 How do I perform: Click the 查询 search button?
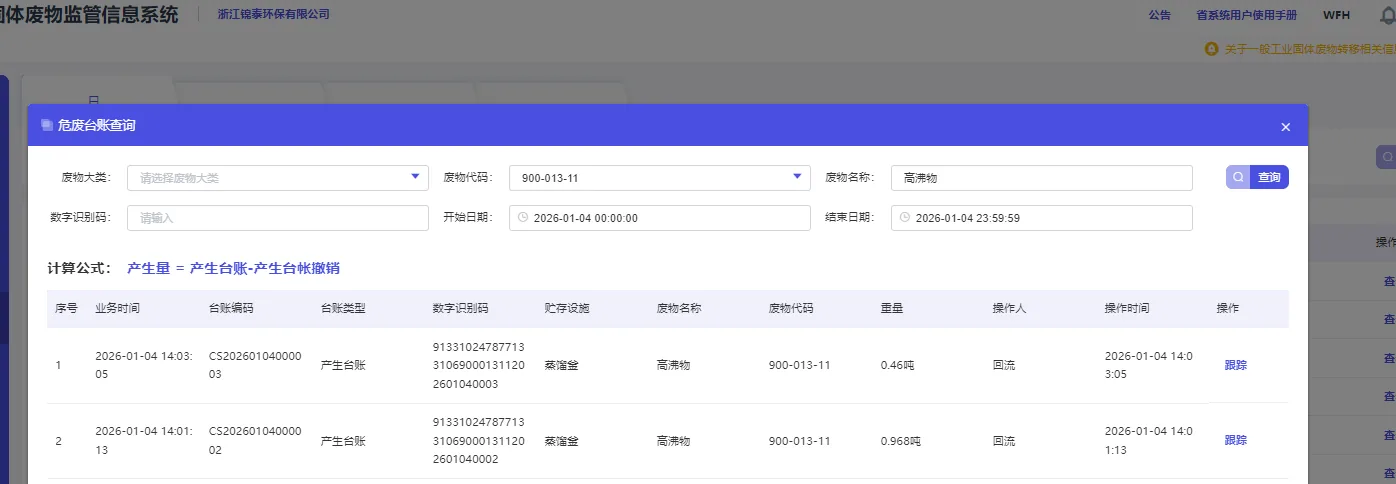(1257, 177)
